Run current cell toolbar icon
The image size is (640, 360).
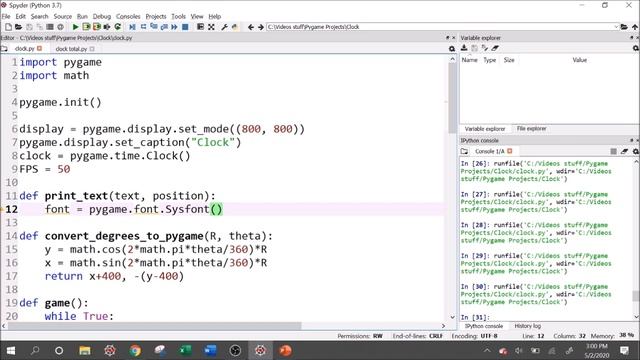[86, 27]
